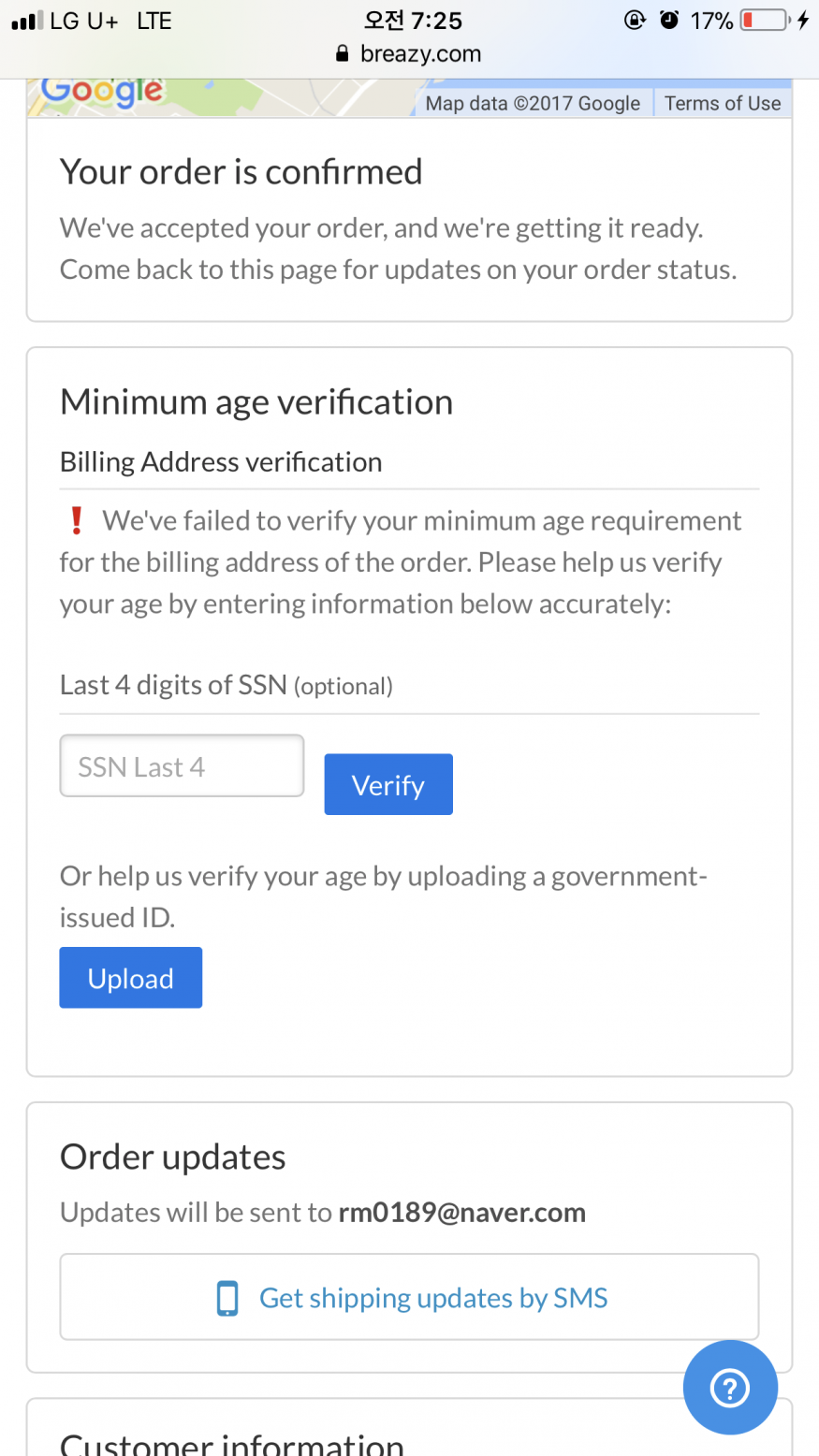
Task: Open the Terms of Use map link
Action: tap(723, 103)
